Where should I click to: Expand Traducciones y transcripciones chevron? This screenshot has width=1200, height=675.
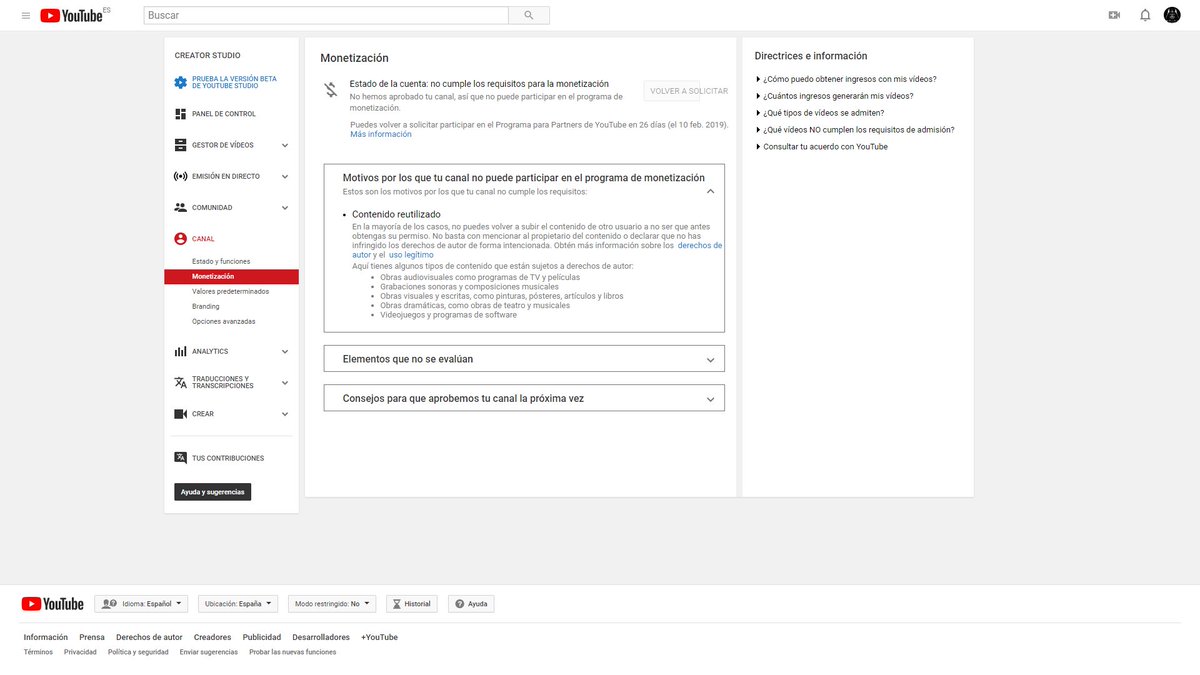[285, 383]
